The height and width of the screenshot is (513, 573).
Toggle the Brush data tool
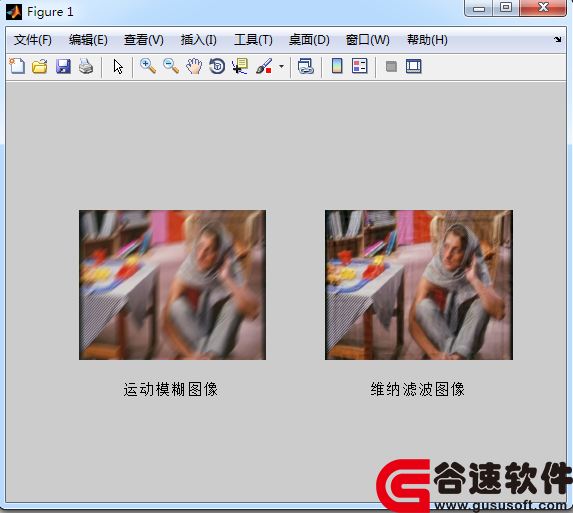[264, 66]
